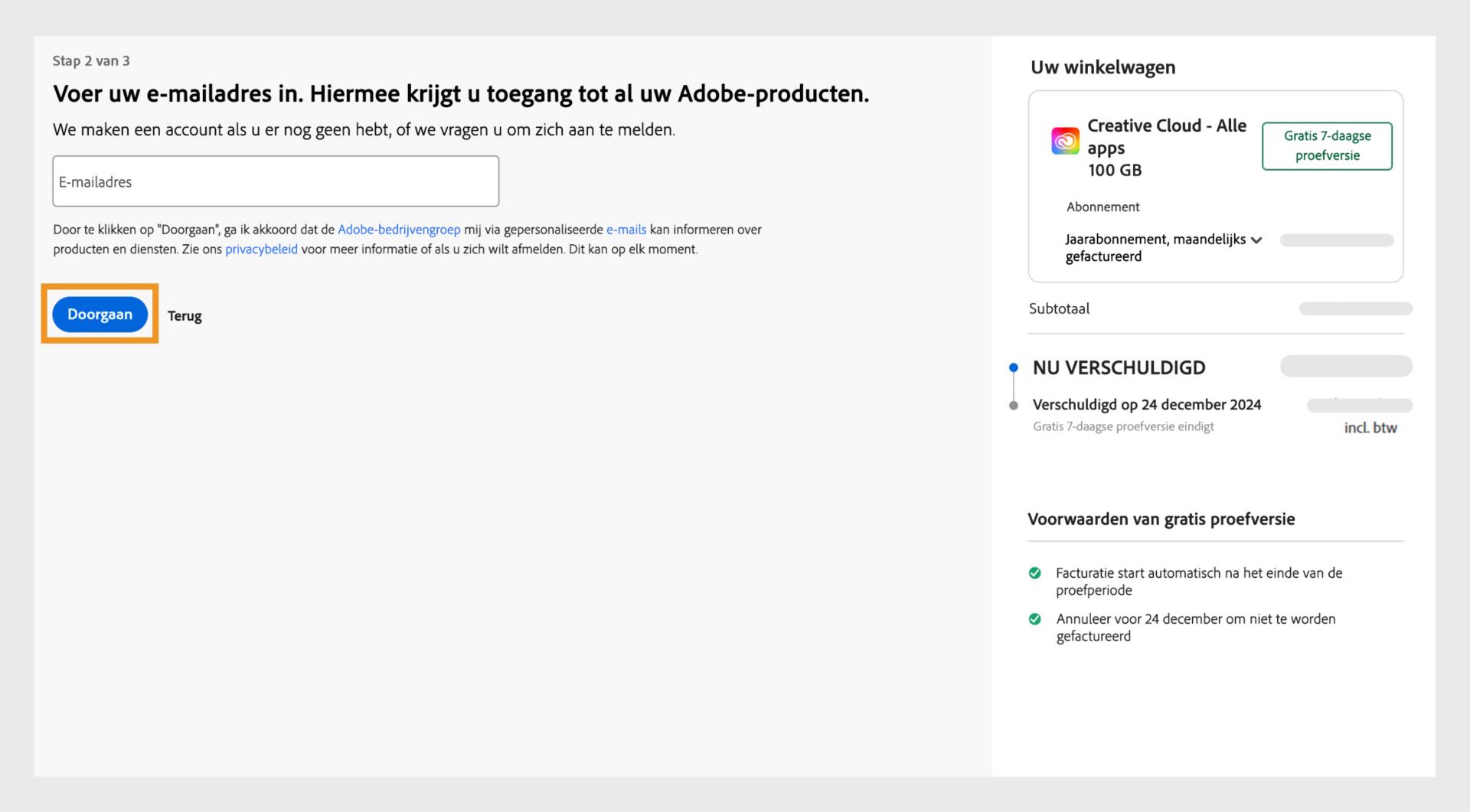Image resolution: width=1470 pixels, height=812 pixels.
Task: Click Voorwaarden van gratis proefversie heading
Action: pyautogui.click(x=1161, y=519)
